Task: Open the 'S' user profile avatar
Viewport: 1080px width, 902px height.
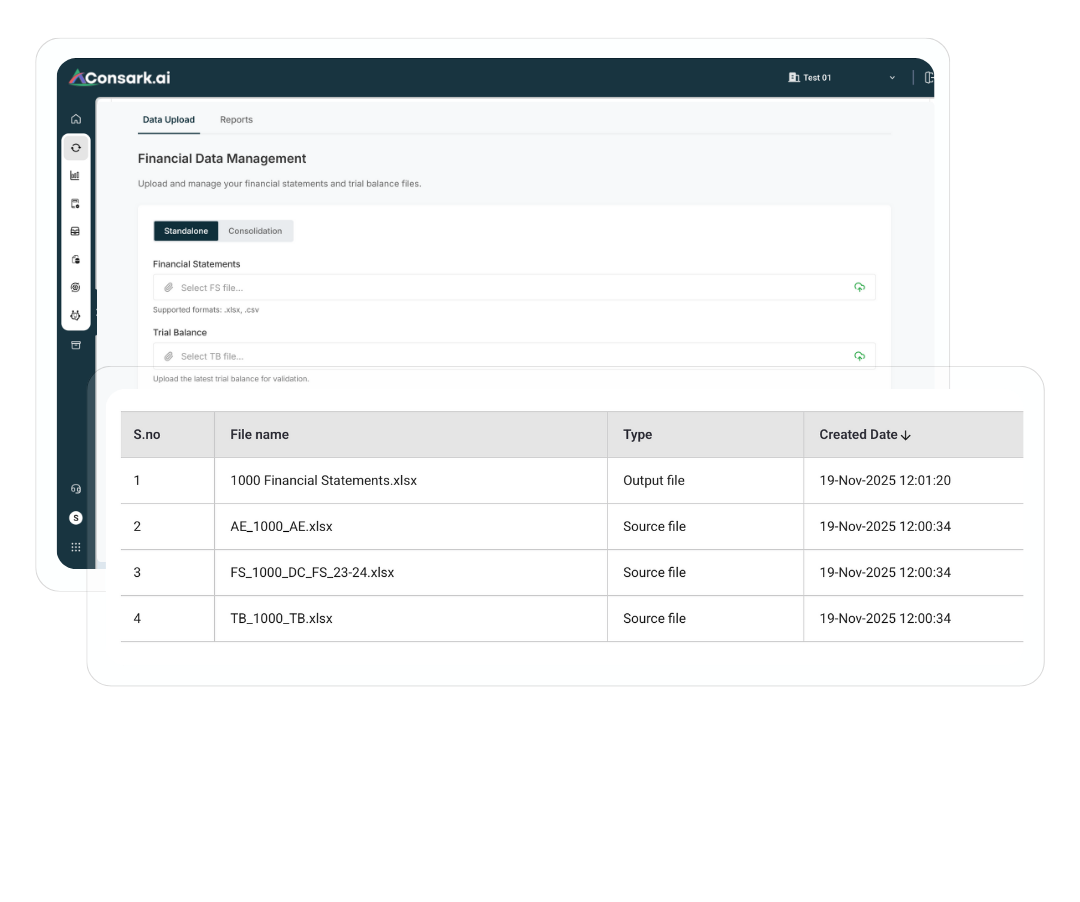Action: tap(76, 518)
